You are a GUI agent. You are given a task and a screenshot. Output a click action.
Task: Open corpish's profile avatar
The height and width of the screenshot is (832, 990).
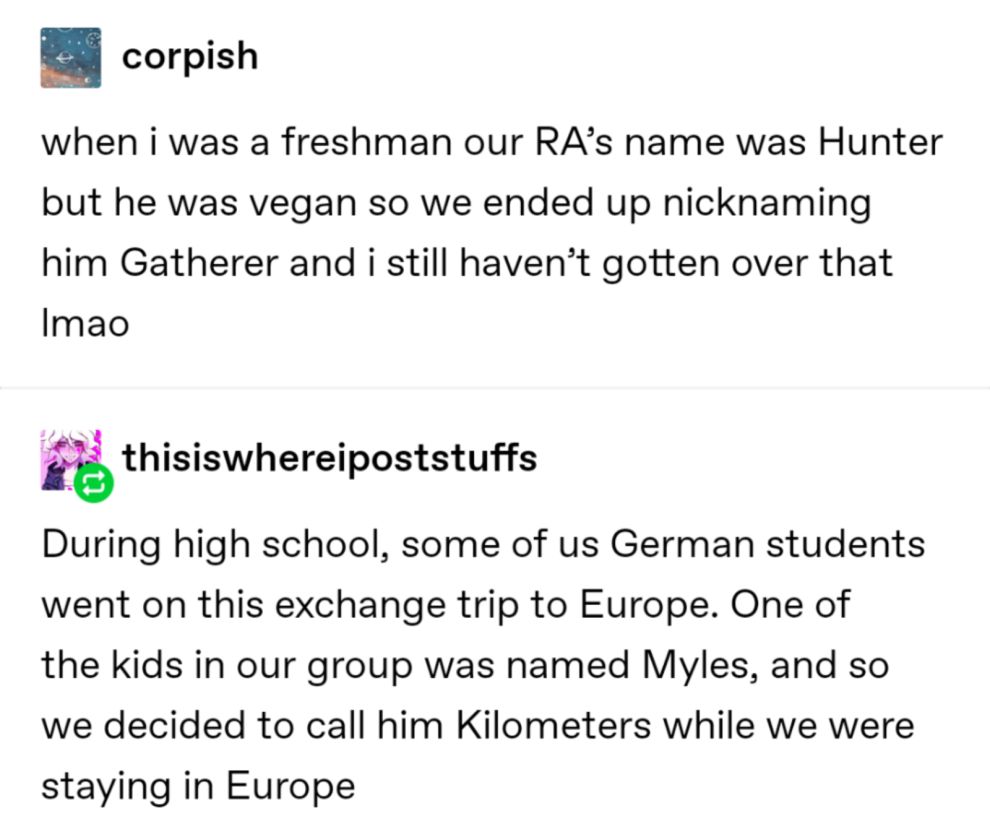pyautogui.click(x=71, y=58)
